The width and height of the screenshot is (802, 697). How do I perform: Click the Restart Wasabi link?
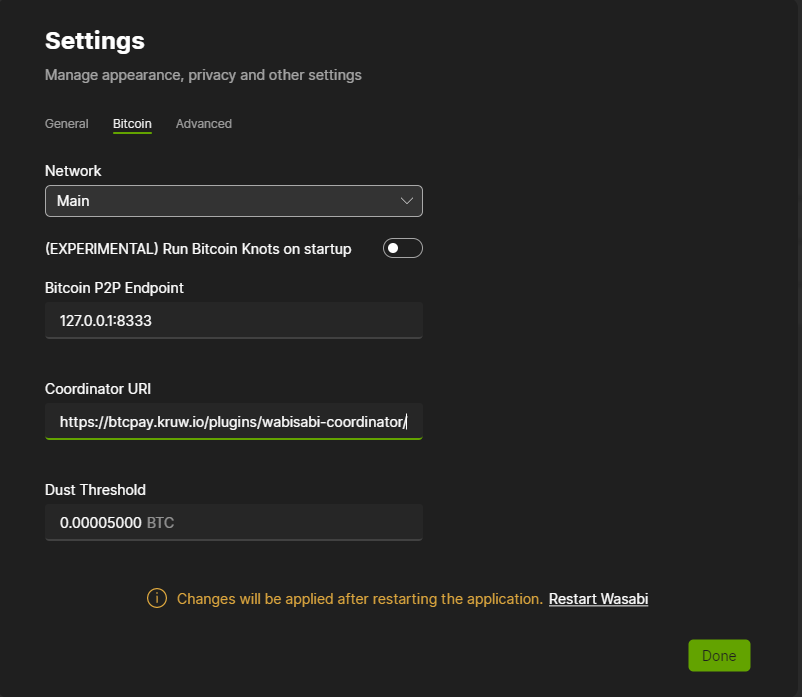click(598, 599)
